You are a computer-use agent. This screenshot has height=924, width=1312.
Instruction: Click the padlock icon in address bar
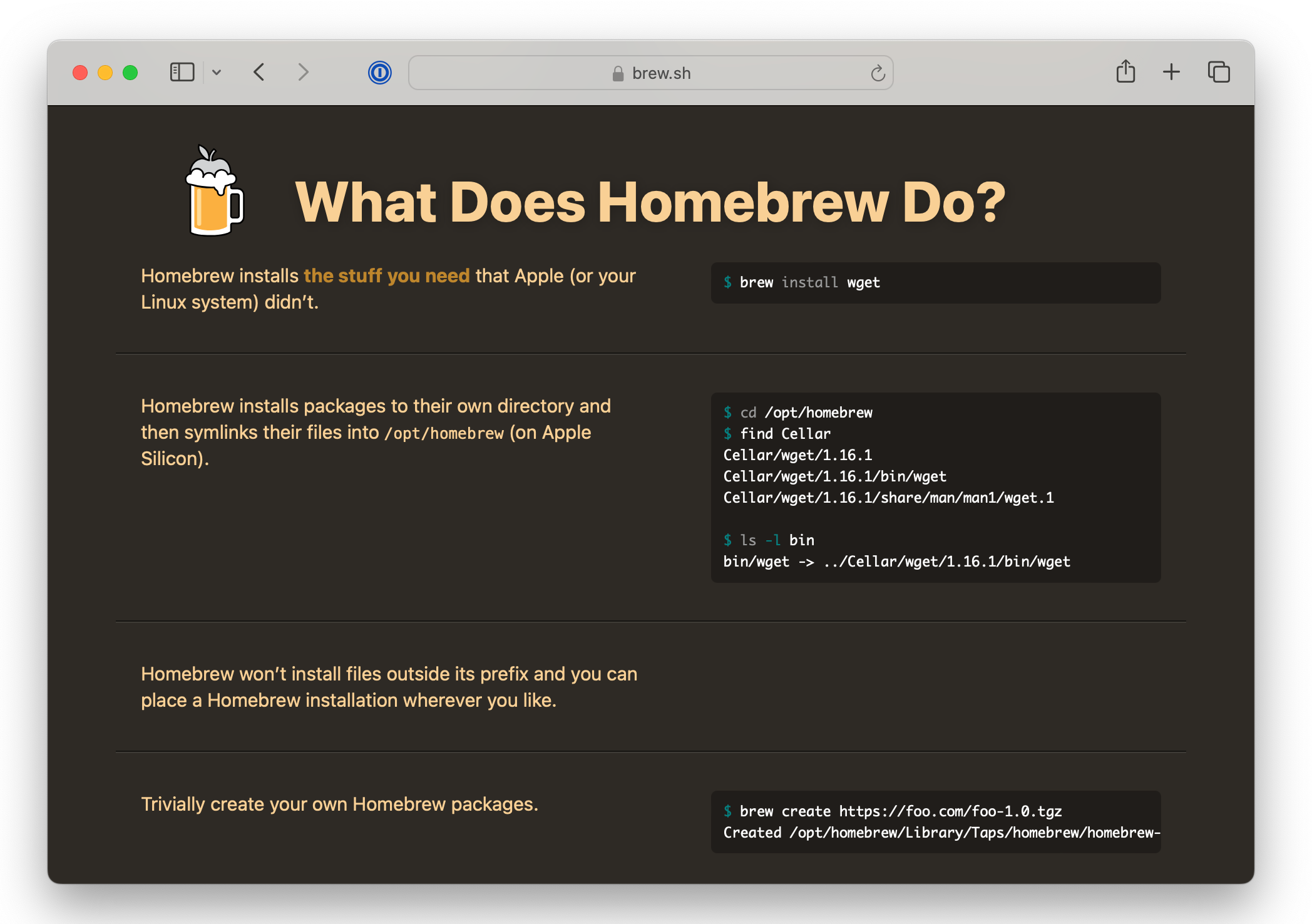[618, 74]
